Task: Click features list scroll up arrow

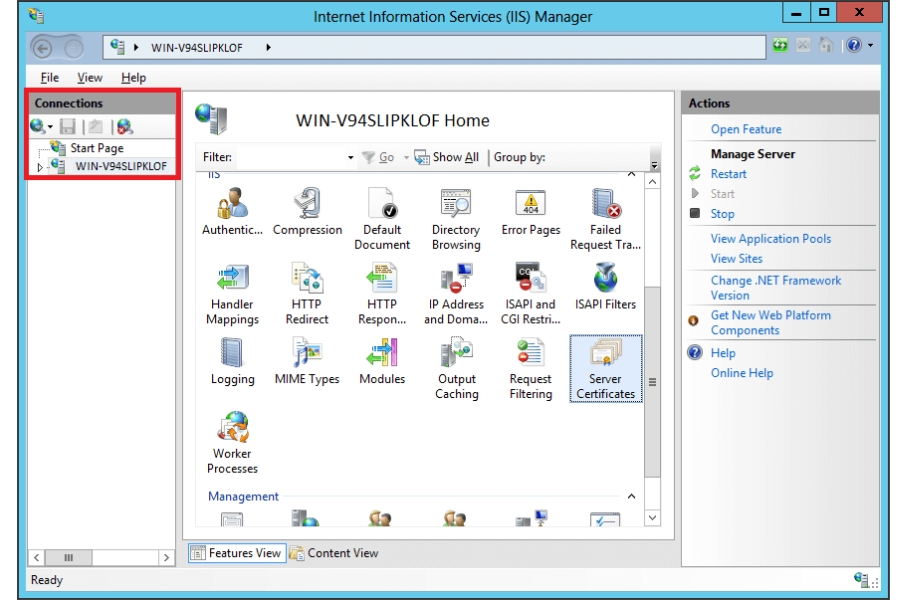Action: 653,182
